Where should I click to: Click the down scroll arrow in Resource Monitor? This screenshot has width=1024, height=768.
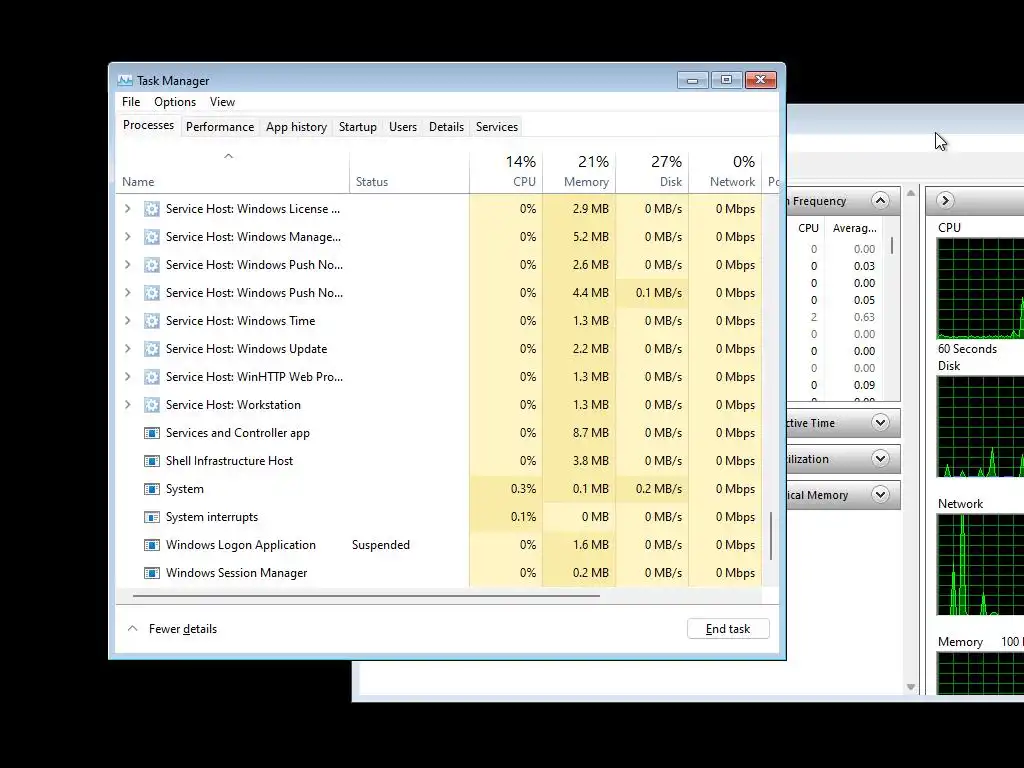click(x=911, y=687)
